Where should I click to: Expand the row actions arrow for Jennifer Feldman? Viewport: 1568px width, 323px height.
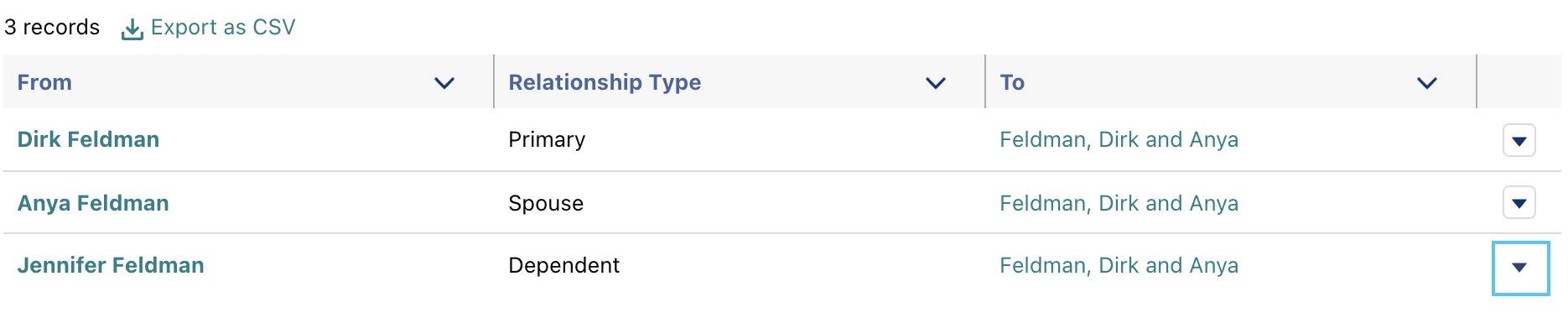(1520, 268)
